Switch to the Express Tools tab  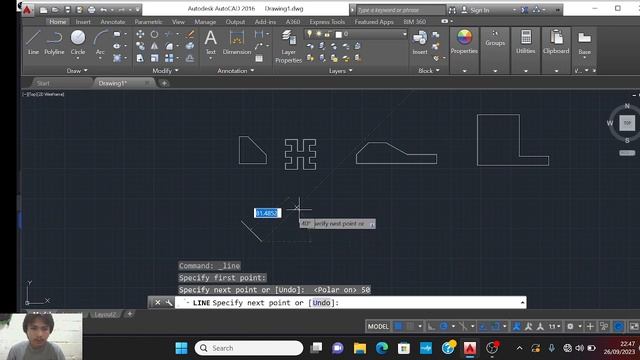[x=327, y=22]
